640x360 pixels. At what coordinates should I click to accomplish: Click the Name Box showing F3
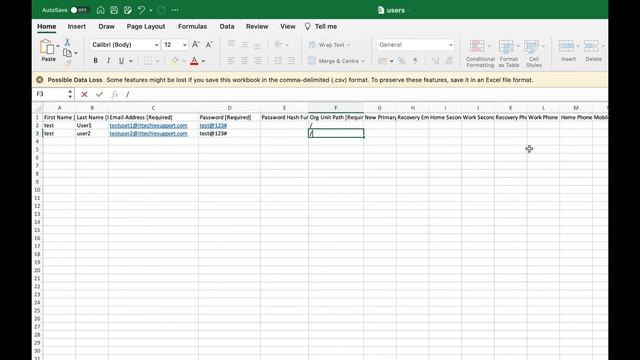(x=51, y=94)
